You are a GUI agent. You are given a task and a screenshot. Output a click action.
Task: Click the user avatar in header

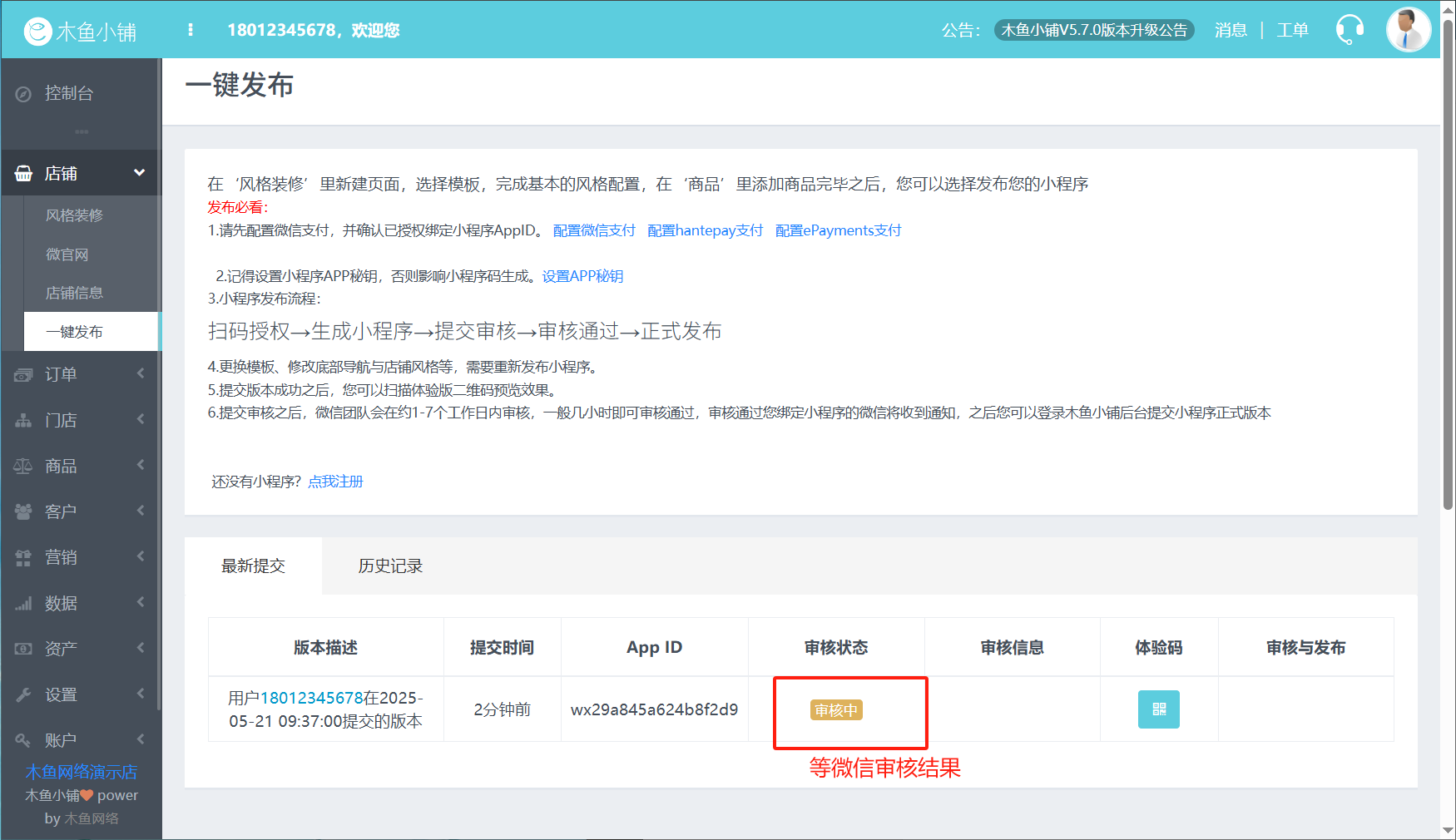point(1408,30)
